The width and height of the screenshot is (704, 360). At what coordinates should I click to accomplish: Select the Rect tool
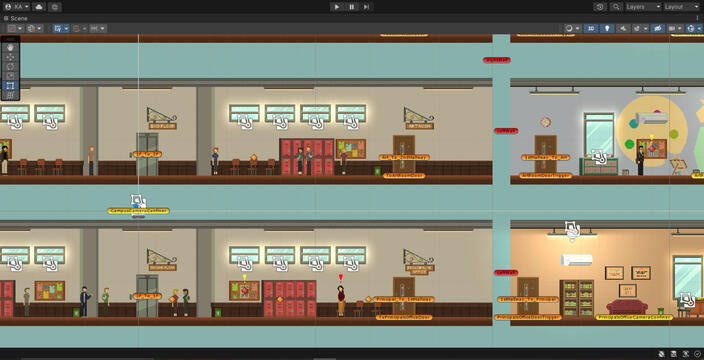point(11,85)
